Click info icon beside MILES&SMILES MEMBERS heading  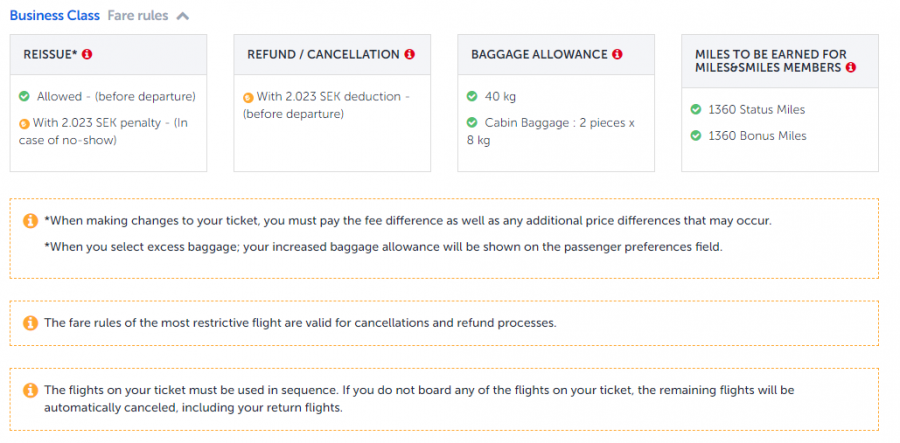point(851,67)
